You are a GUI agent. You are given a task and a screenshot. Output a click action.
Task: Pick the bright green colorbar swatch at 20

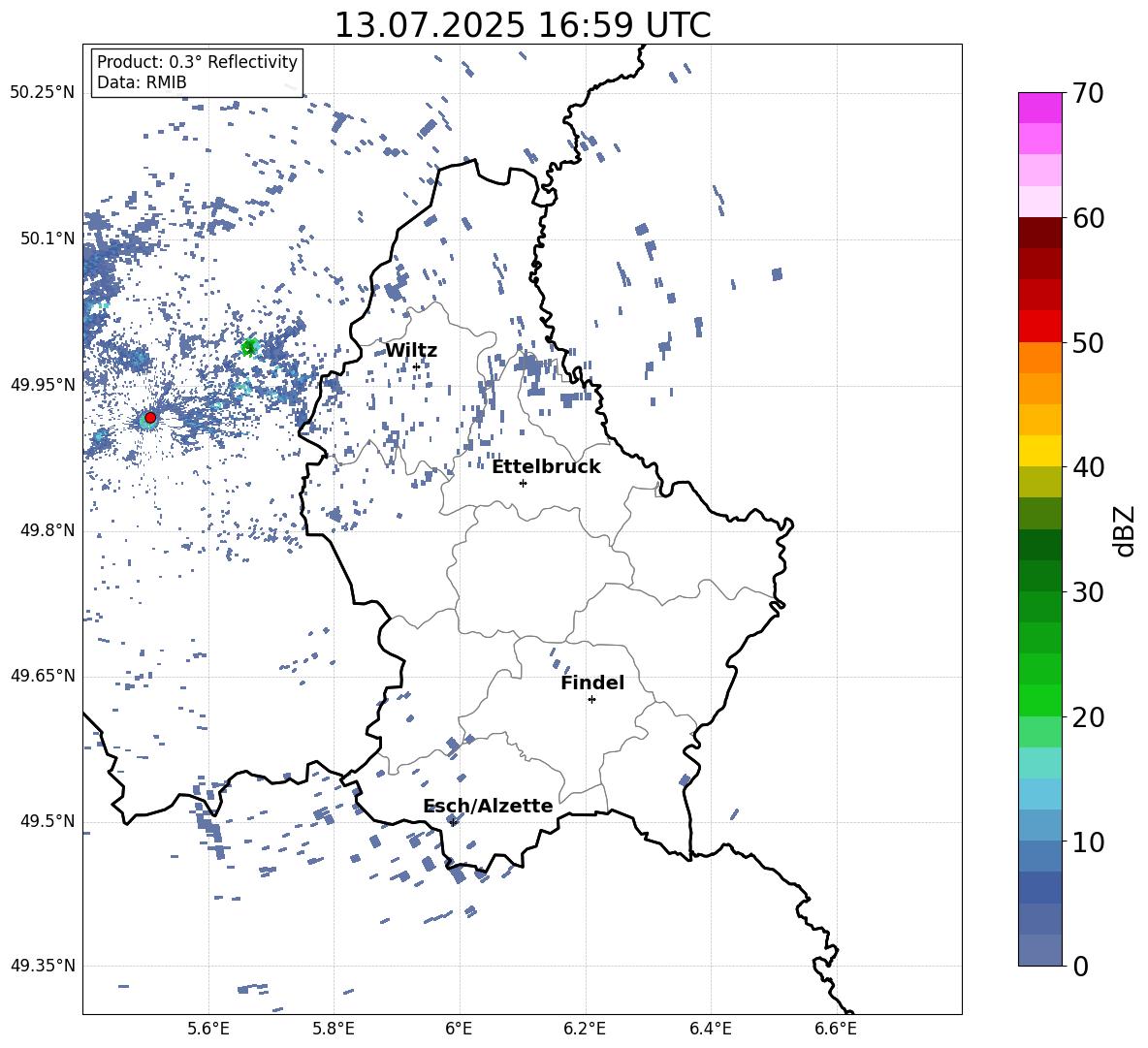coord(1040,700)
